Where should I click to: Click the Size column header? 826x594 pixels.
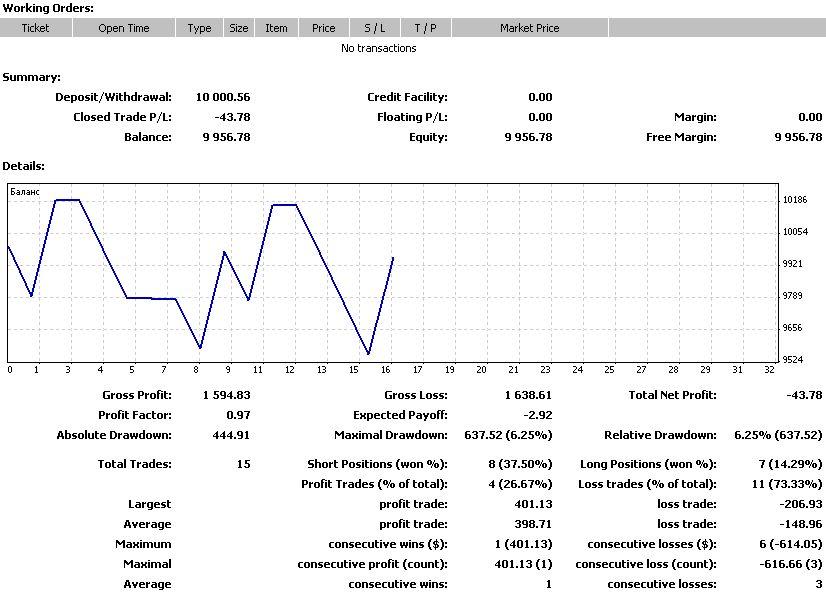(x=239, y=28)
